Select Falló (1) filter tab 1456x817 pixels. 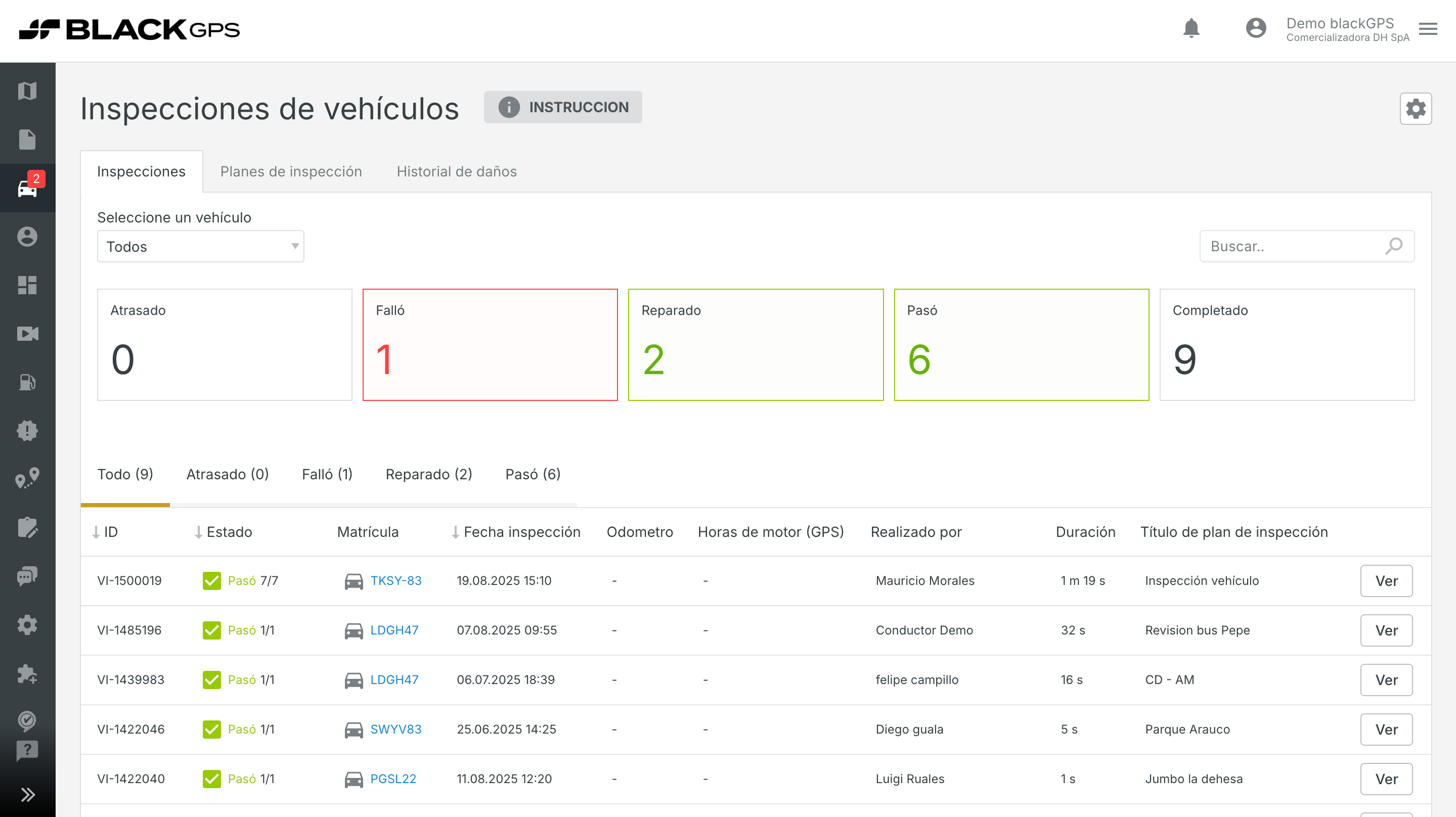click(x=327, y=474)
